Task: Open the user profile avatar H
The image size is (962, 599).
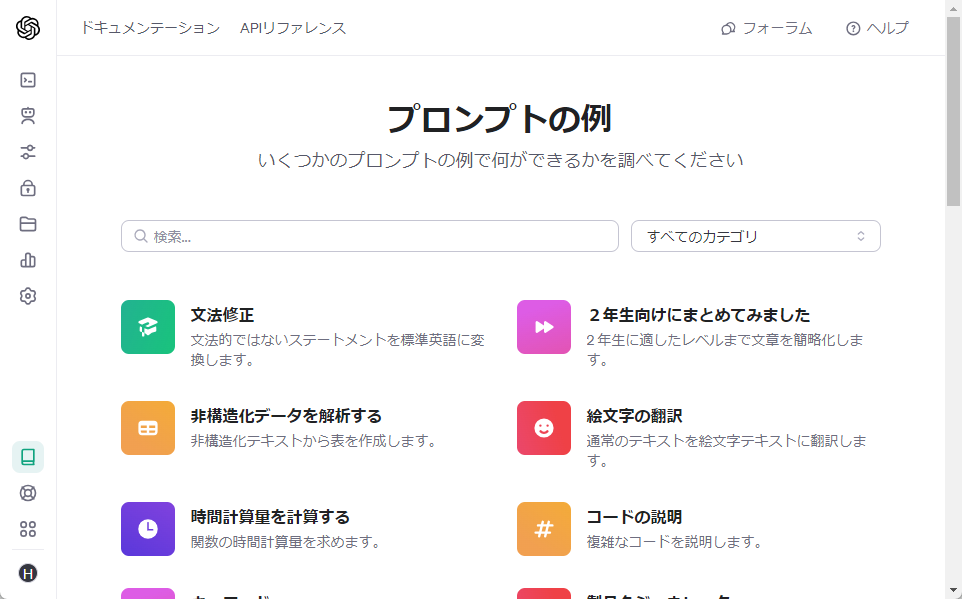Action: click(28, 573)
